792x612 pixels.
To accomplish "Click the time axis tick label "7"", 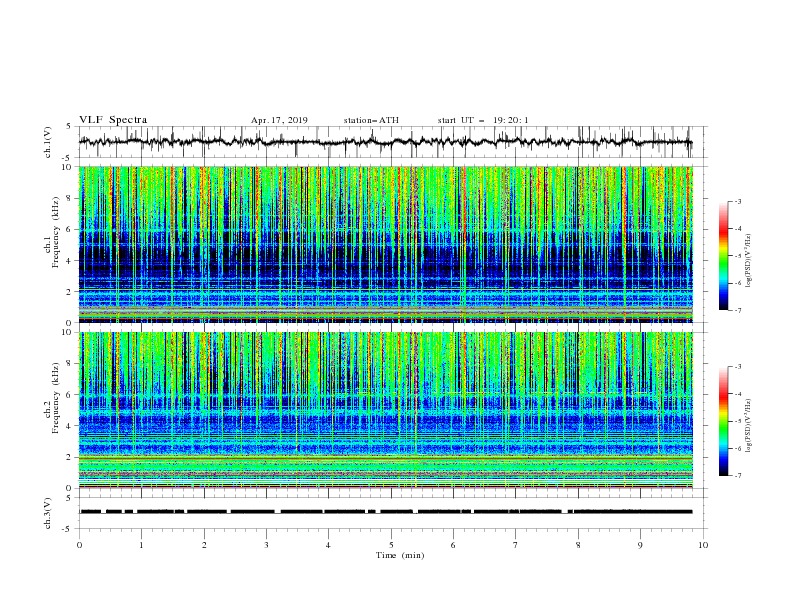I will pyautogui.click(x=516, y=545).
